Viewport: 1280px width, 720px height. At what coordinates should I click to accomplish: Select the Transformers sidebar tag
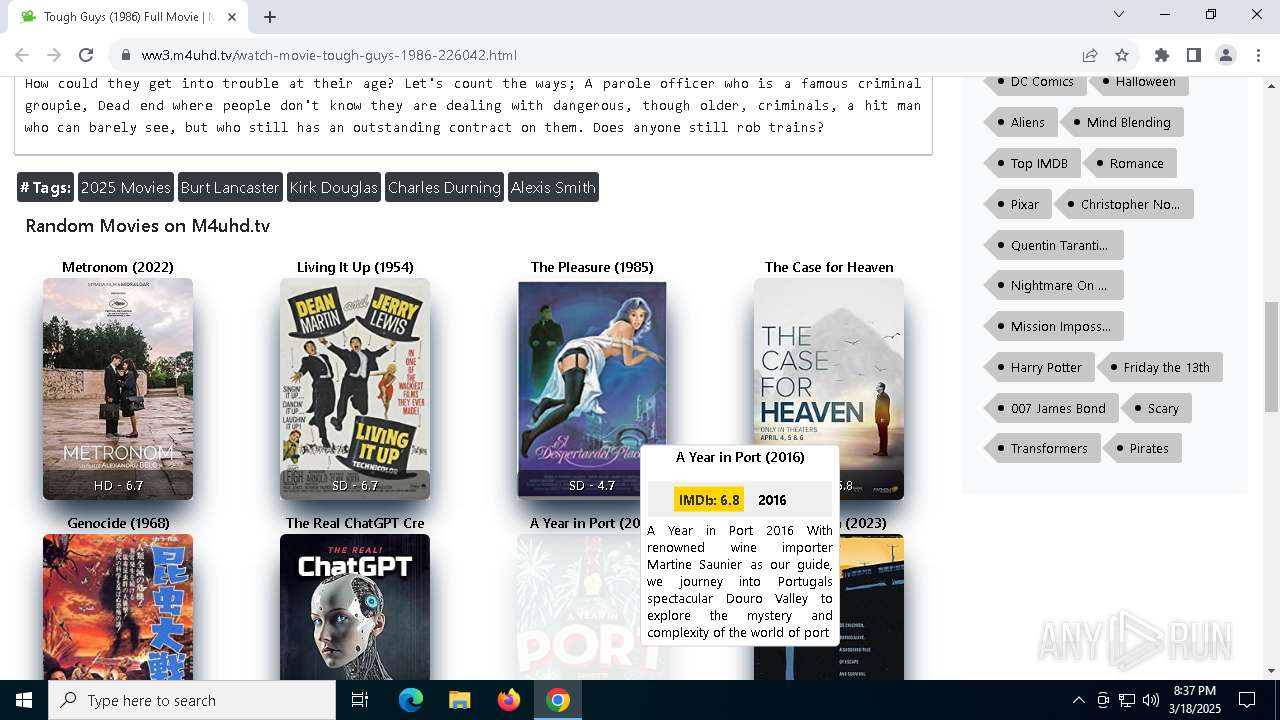1042,449
